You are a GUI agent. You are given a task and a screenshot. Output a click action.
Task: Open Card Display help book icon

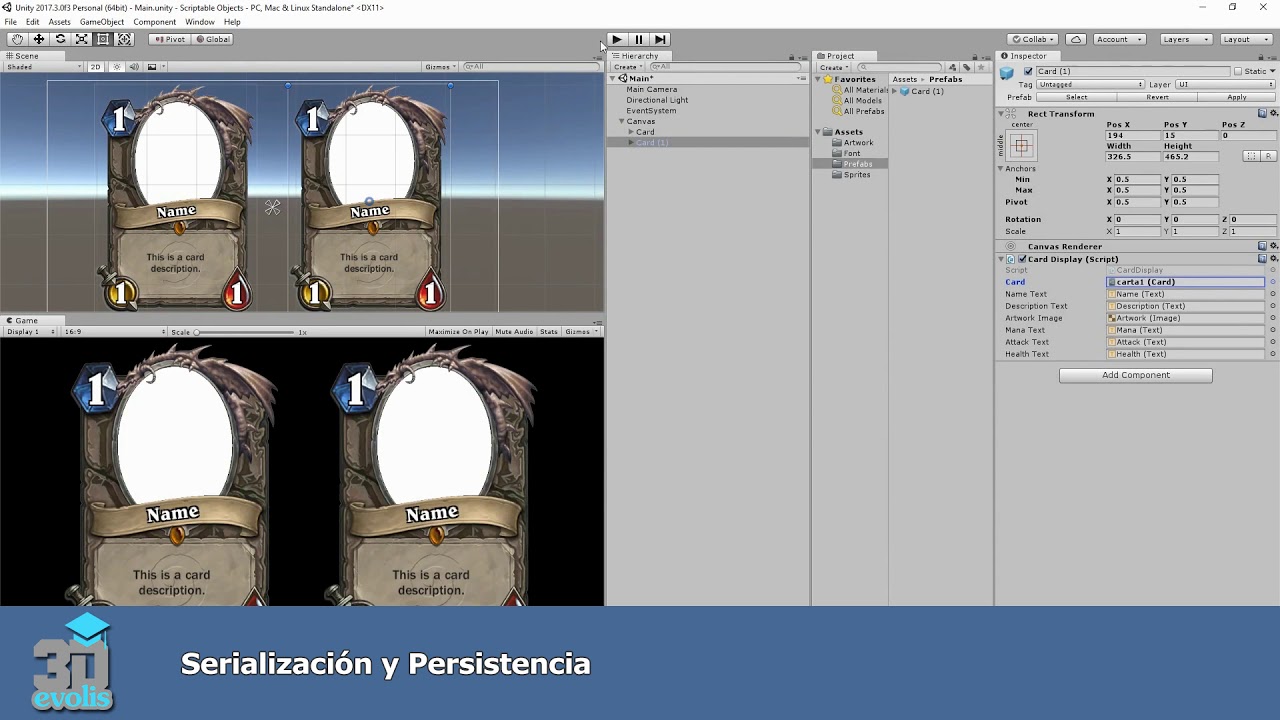(1262, 259)
